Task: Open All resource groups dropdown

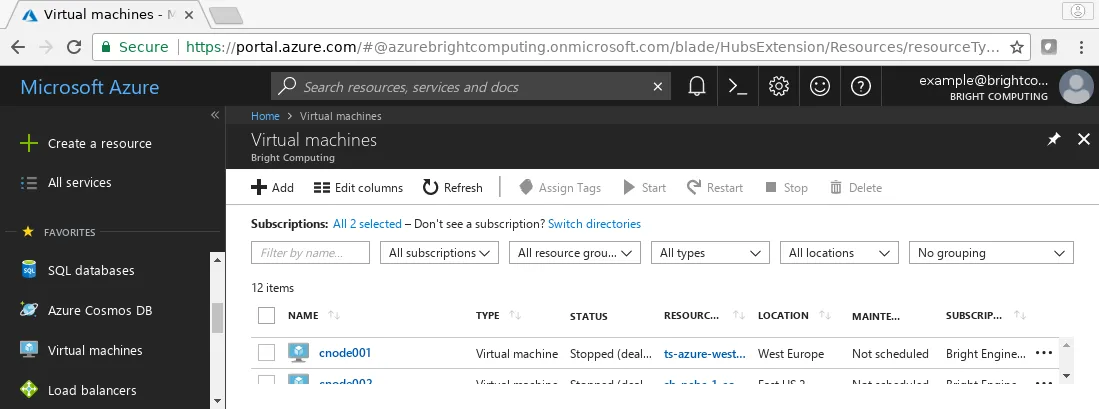Action: point(575,253)
